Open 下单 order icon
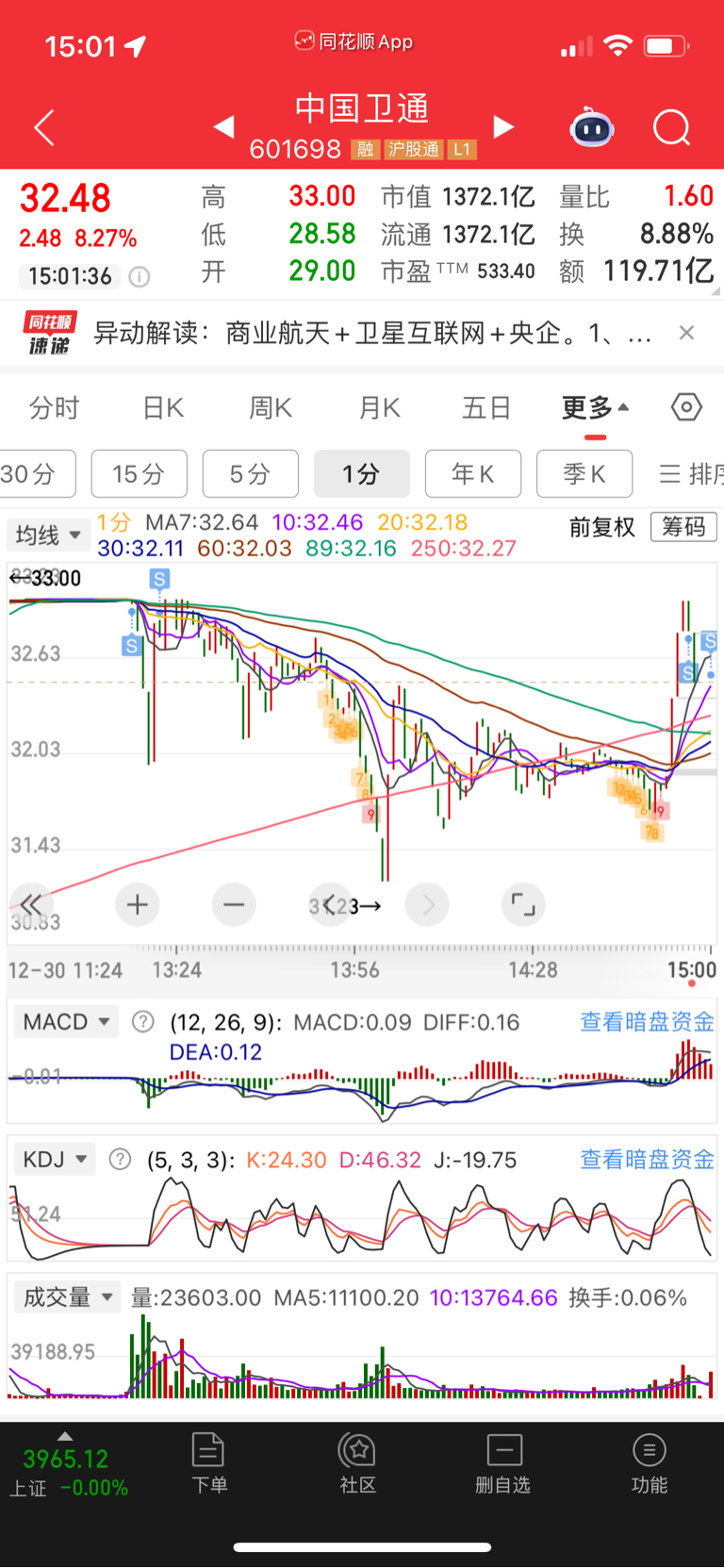The width and height of the screenshot is (724, 1568). (x=208, y=1463)
